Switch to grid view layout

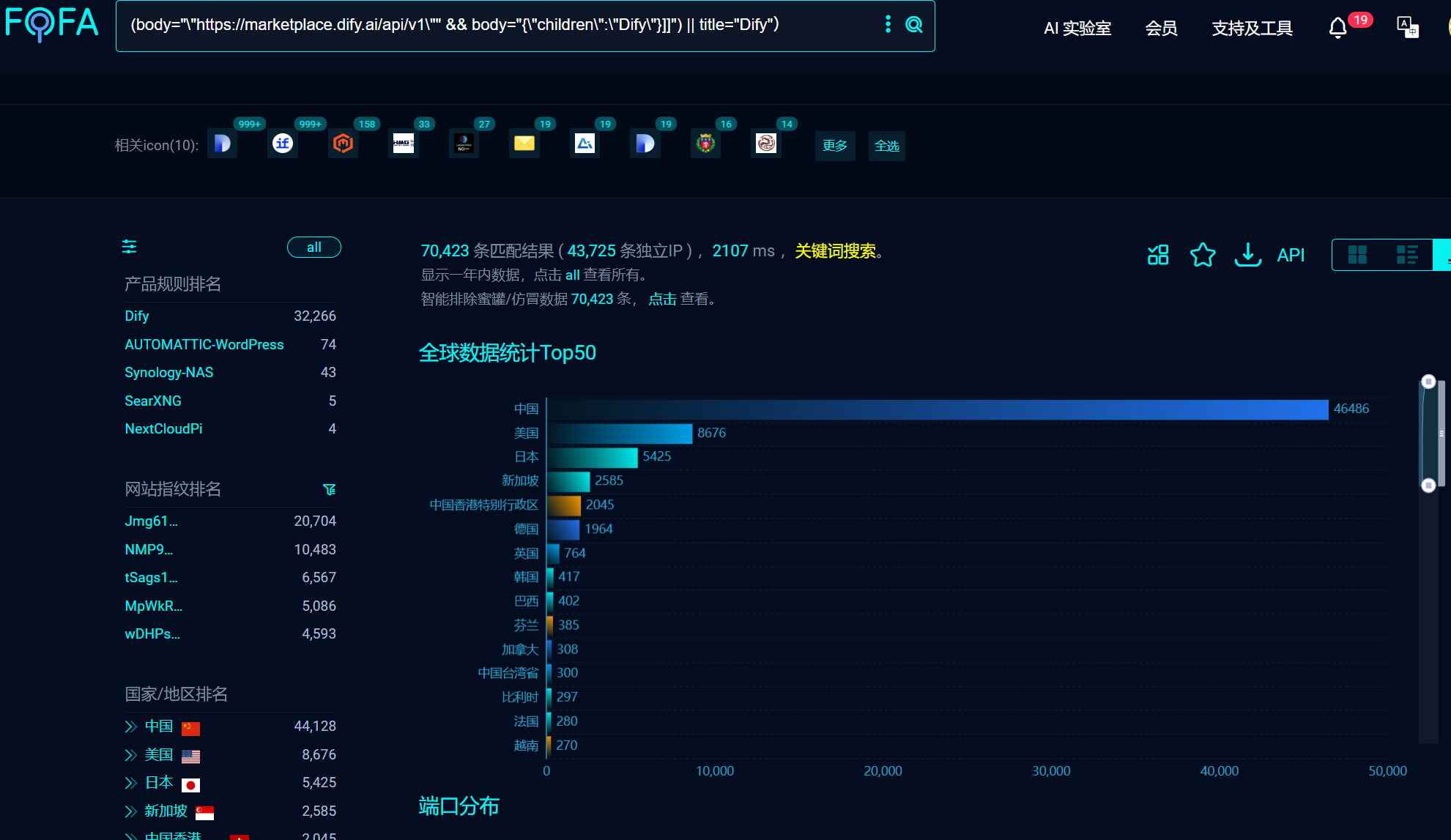[1357, 255]
